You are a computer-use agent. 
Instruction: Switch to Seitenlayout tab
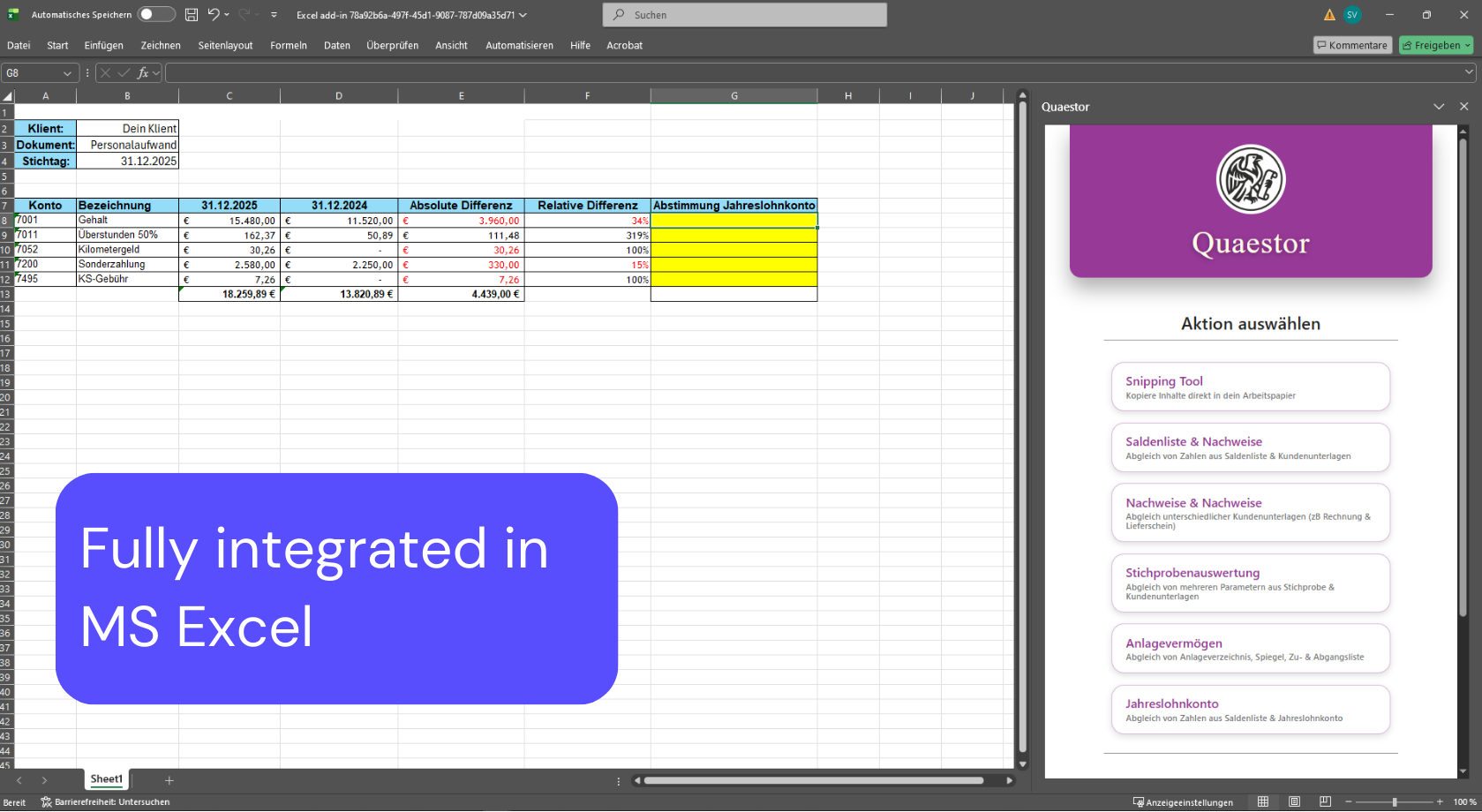[225, 45]
